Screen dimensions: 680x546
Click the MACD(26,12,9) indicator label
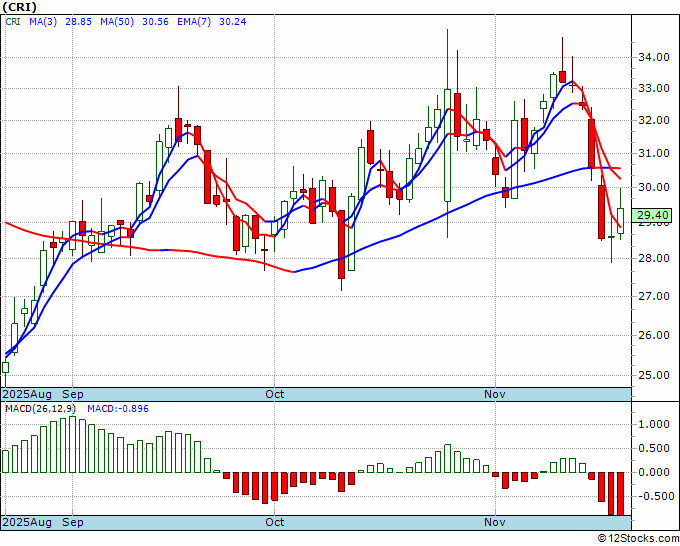(40, 409)
